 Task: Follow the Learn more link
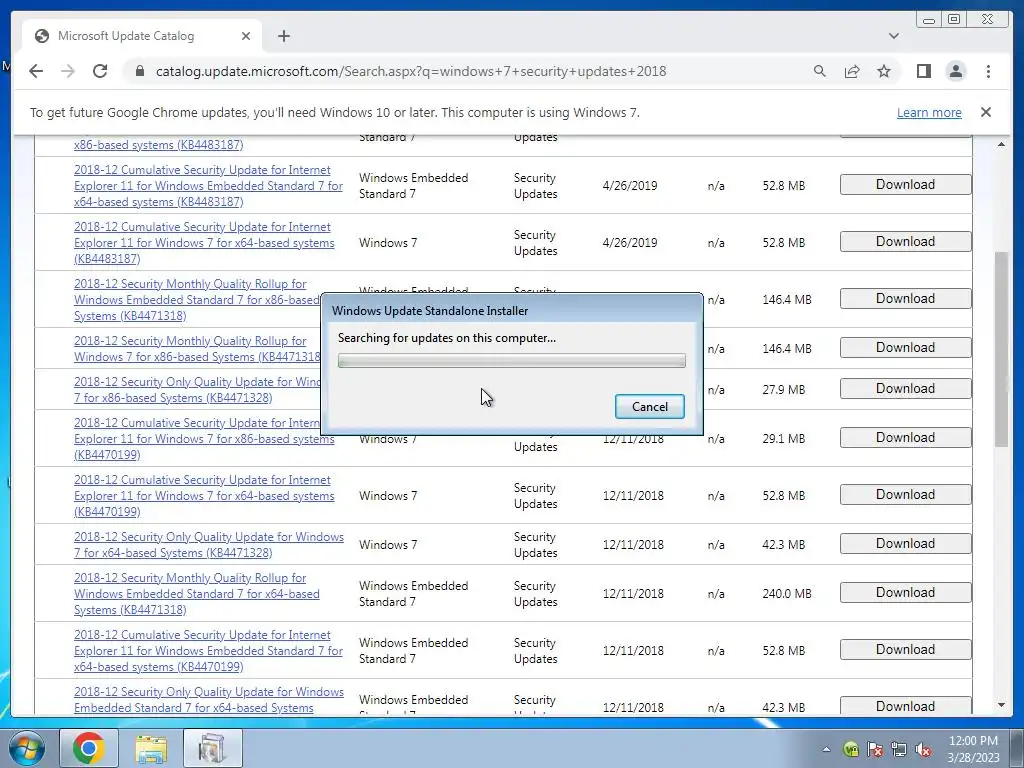click(x=929, y=112)
